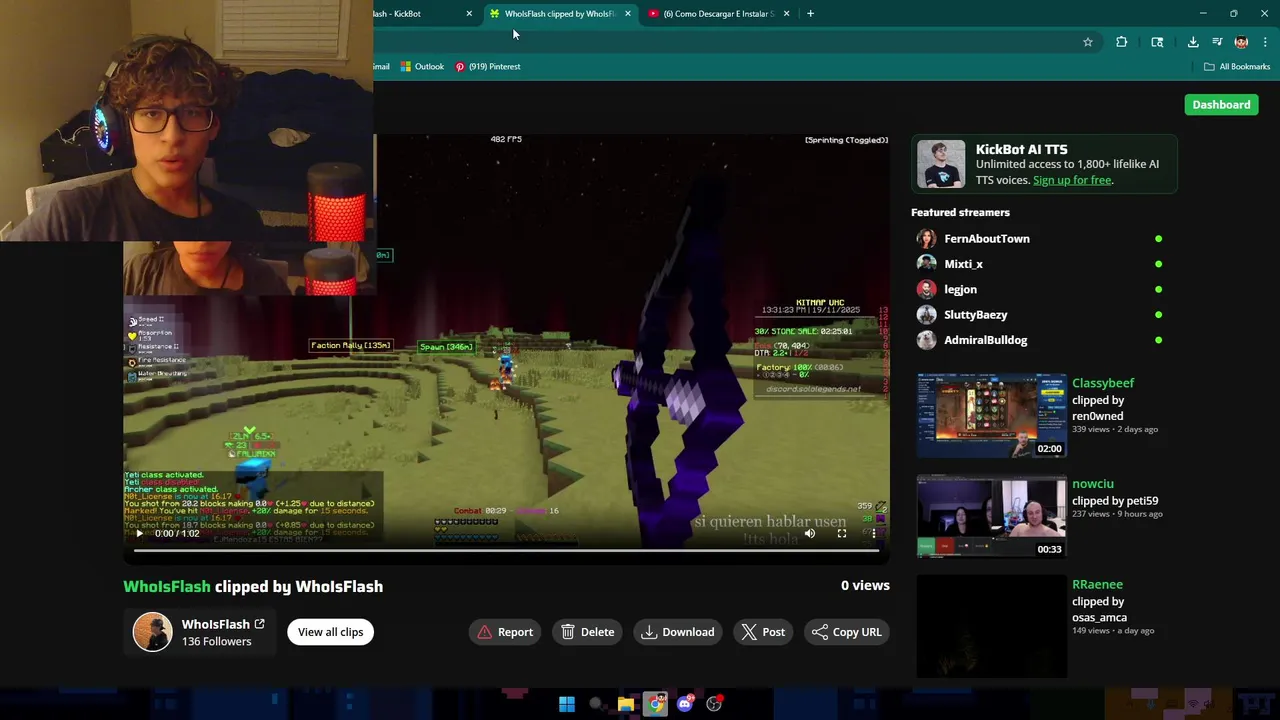
Task: Click FernAboutTown avatar icon
Action: (x=927, y=238)
